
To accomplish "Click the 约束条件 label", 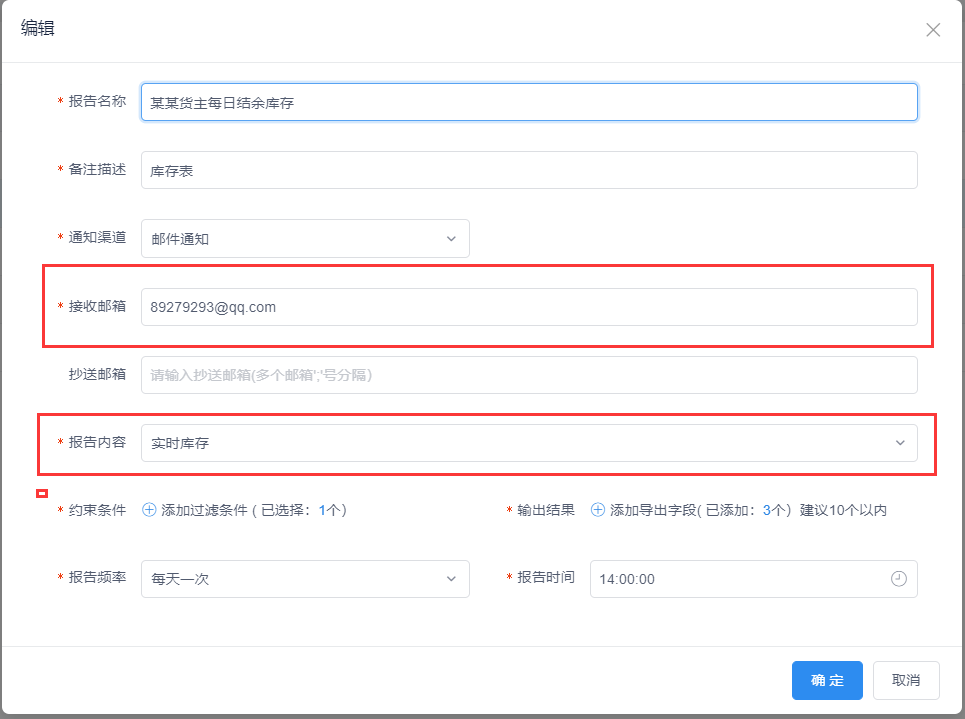I will (x=97, y=510).
